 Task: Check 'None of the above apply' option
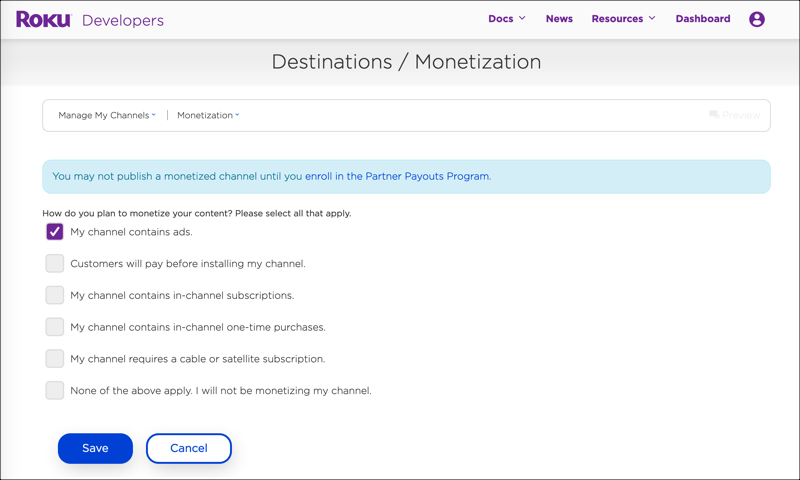[x=55, y=390]
